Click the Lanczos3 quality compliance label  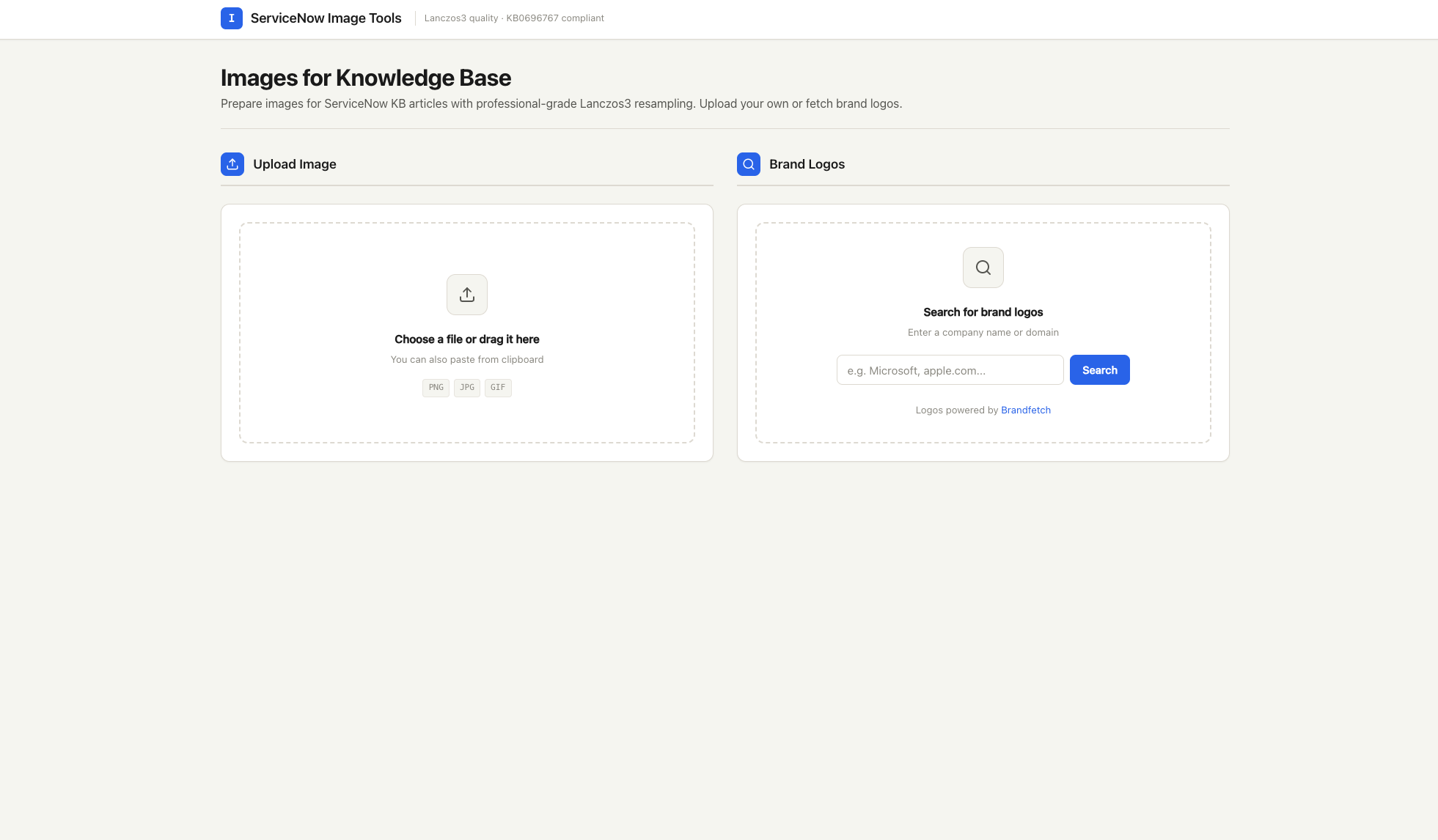tap(514, 18)
